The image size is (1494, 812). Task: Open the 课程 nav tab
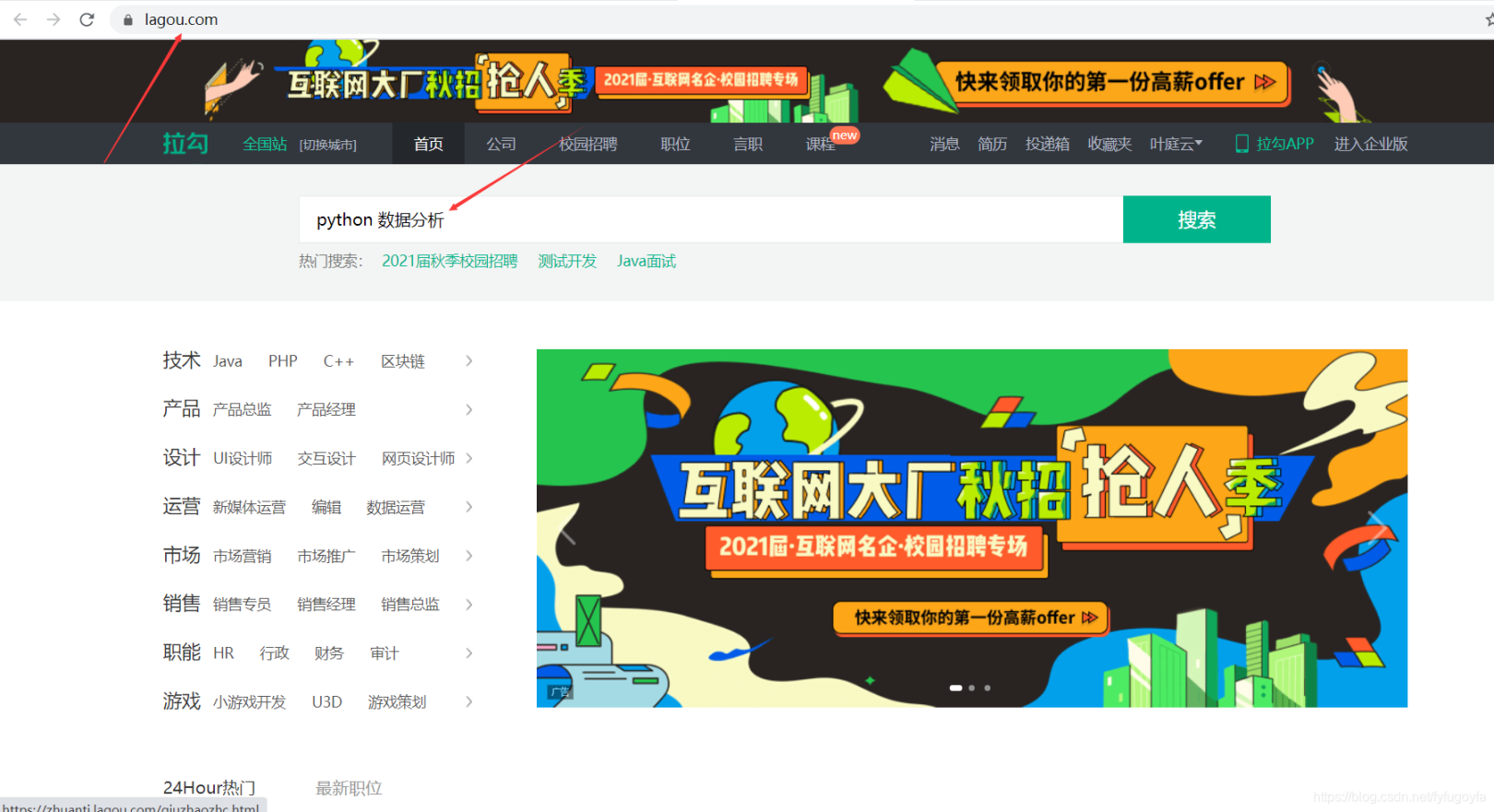pos(821,144)
